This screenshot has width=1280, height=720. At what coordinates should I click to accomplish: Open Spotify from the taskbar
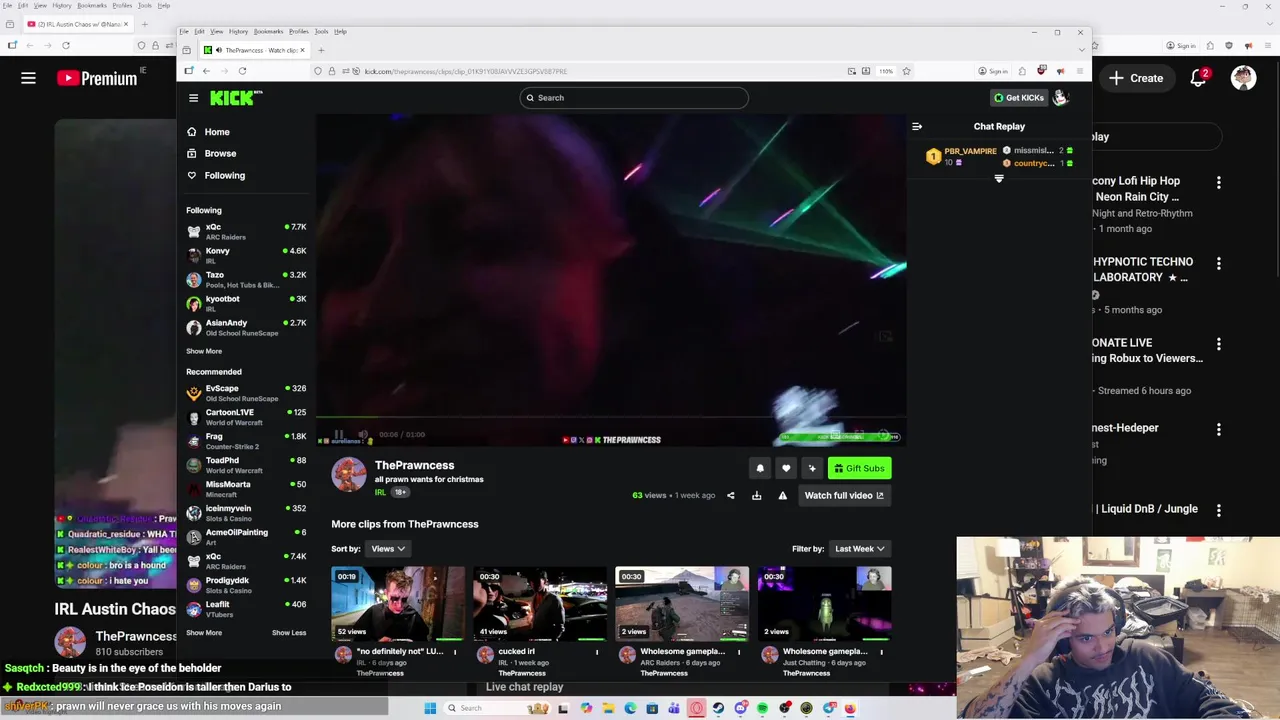[762, 708]
